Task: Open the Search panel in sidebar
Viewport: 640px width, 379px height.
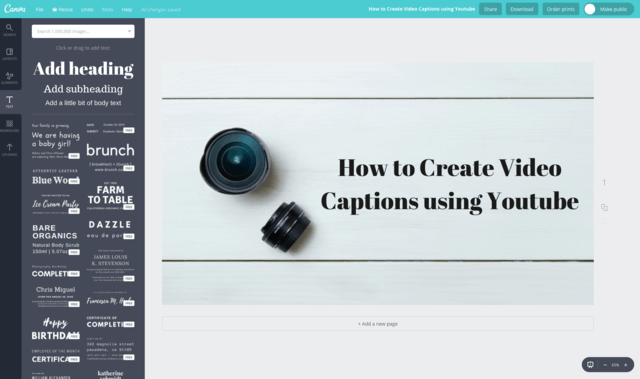Action: click(9, 30)
